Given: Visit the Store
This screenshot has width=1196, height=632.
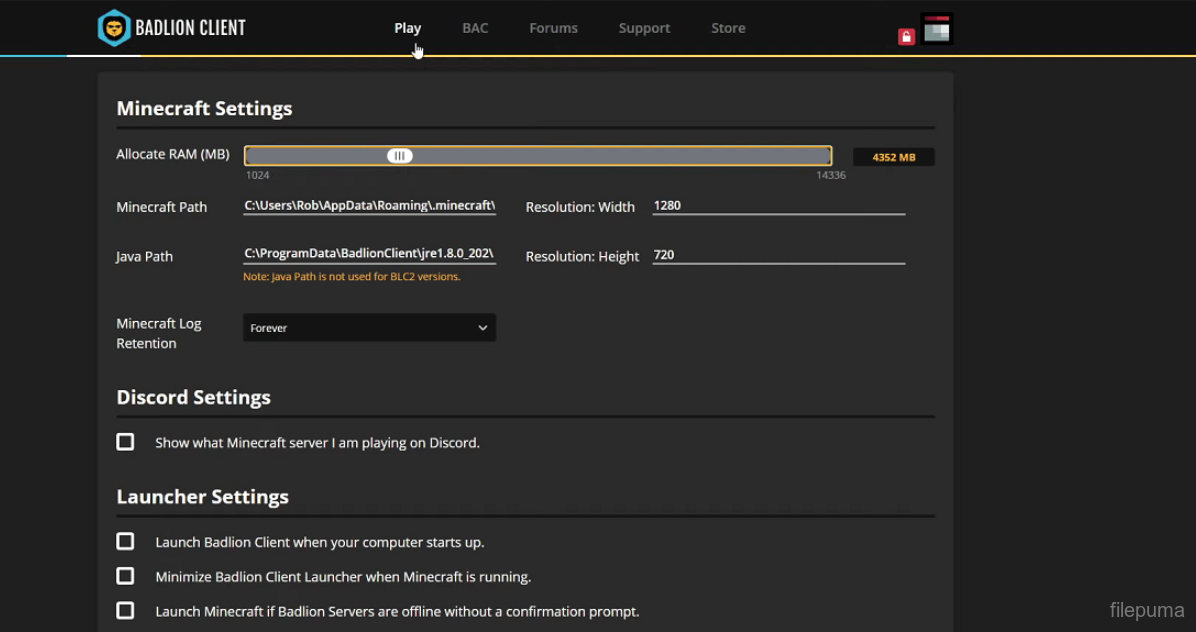Looking at the screenshot, I should pos(728,27).
